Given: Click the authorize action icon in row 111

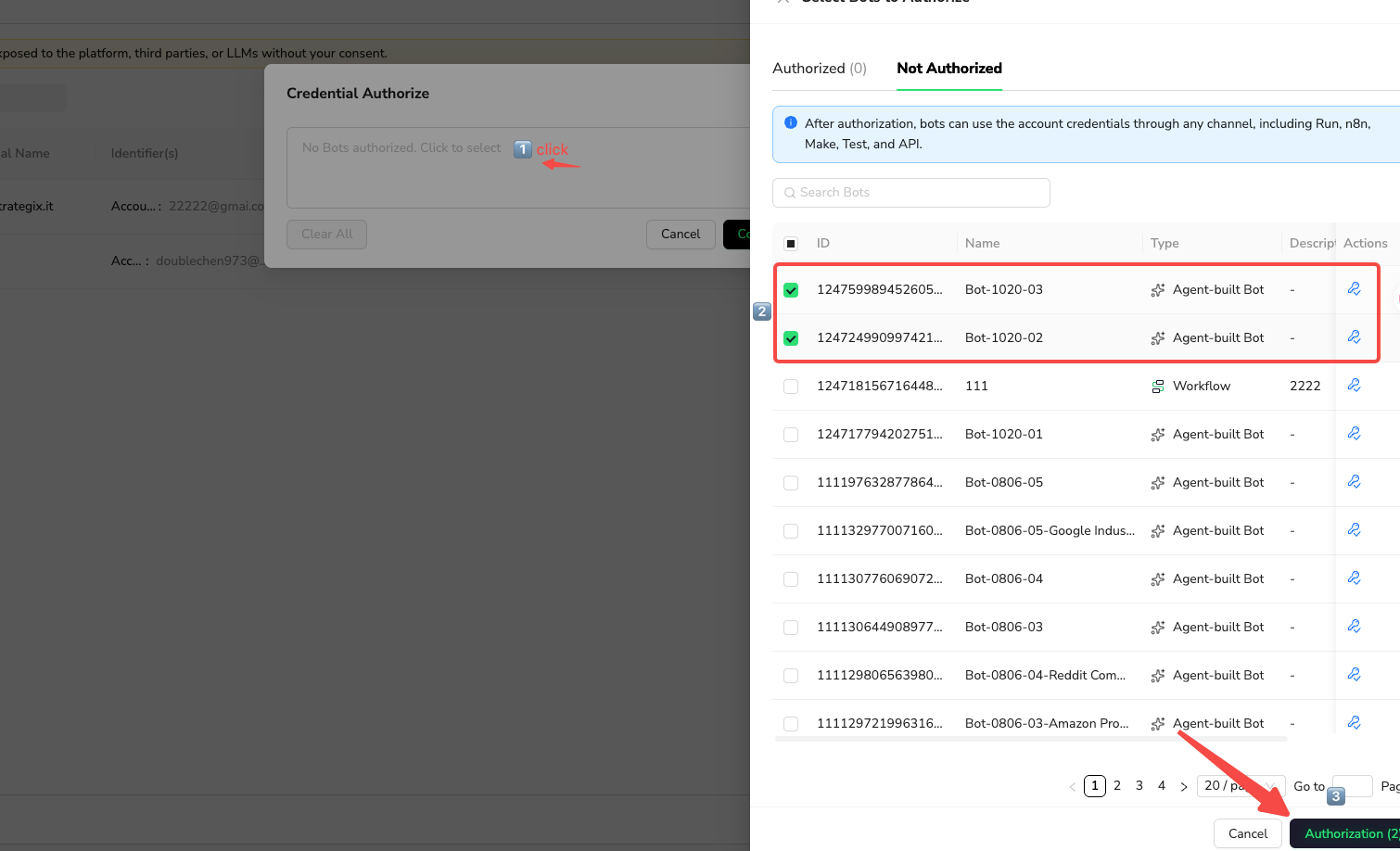Looking at the screenshot, I should pyautogui.click(x=1355, y=386).
